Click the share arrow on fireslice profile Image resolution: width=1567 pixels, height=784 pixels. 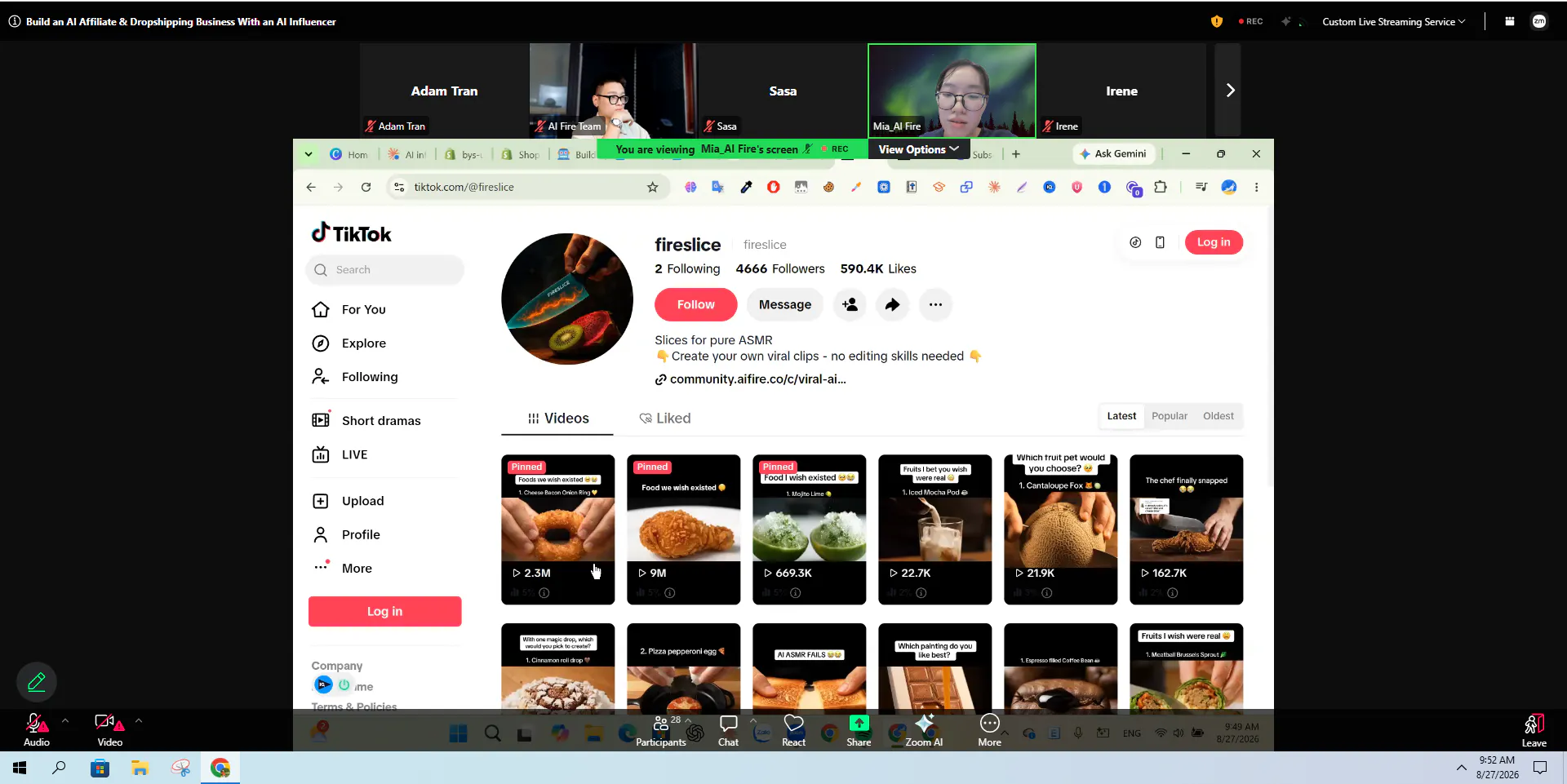[x=893, y=304]
